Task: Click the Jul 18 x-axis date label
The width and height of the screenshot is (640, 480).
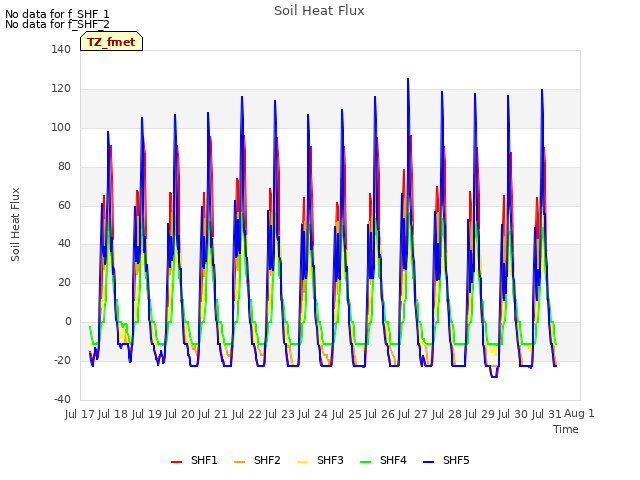Action: 113,414
